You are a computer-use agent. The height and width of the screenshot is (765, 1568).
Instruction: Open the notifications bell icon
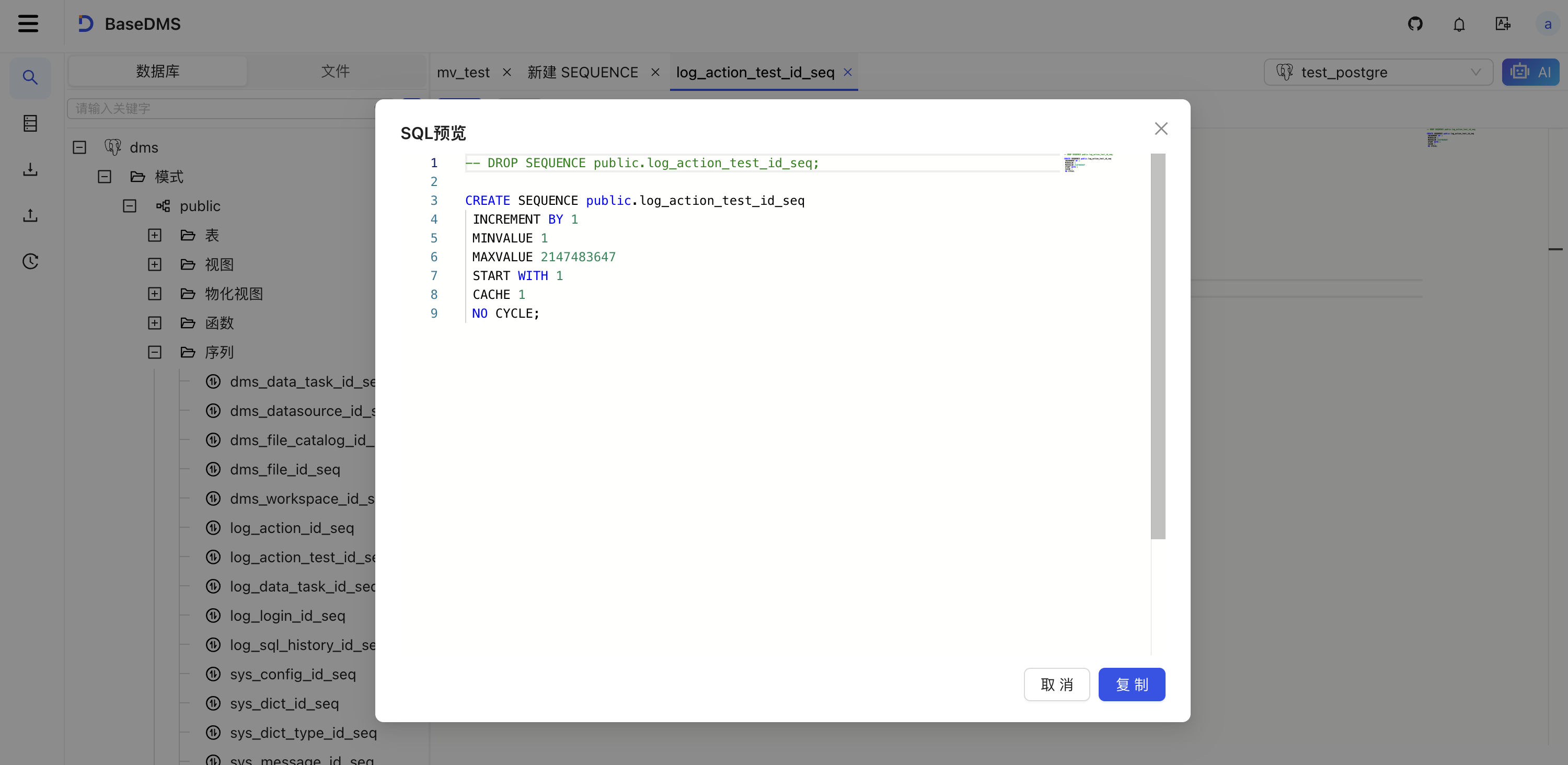click(1459, 25)
